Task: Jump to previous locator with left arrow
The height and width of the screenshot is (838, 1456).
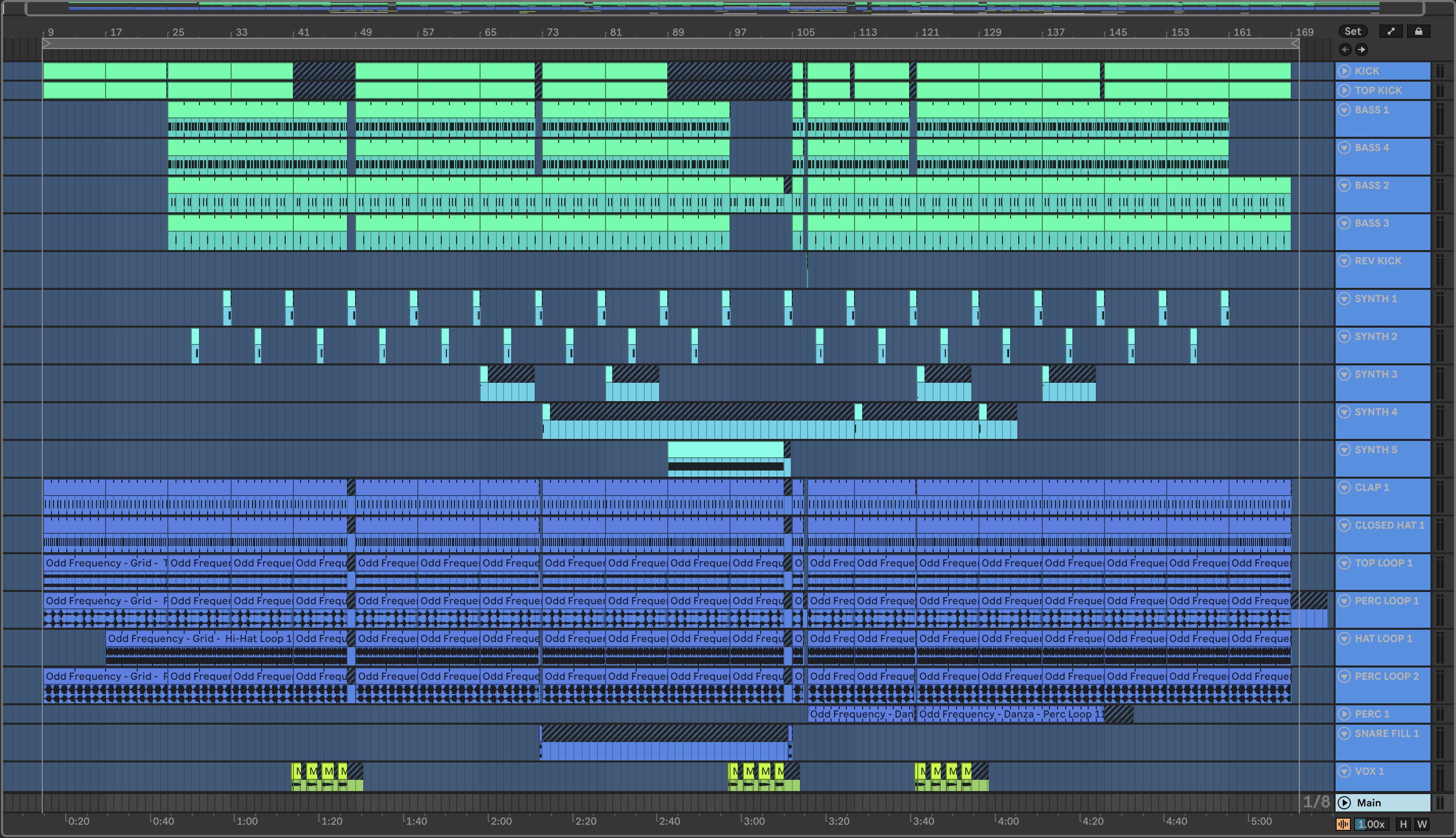Action: 1344,50
